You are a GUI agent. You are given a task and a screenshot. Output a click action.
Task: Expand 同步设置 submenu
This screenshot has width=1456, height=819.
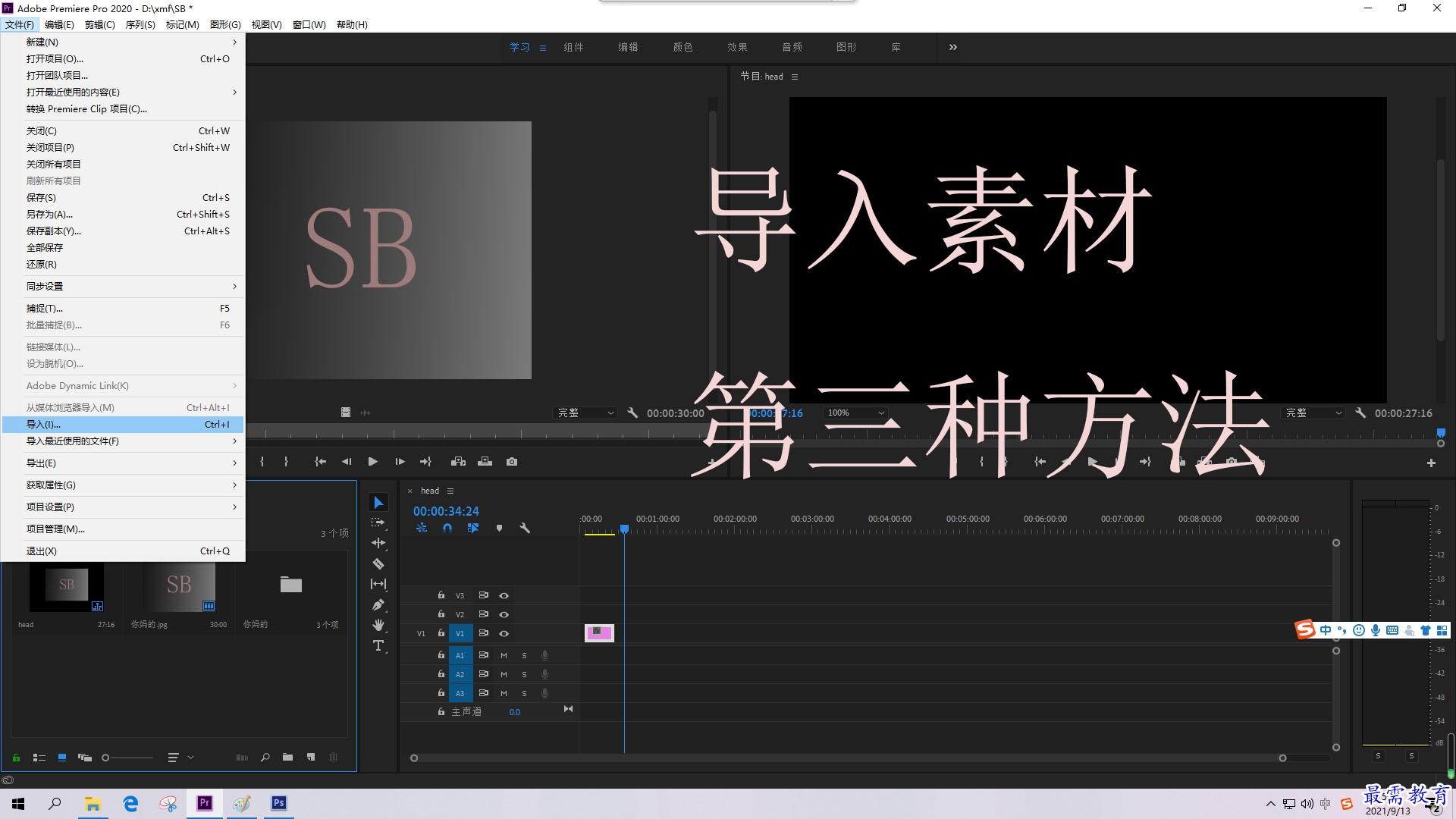(x=123, y=286)
